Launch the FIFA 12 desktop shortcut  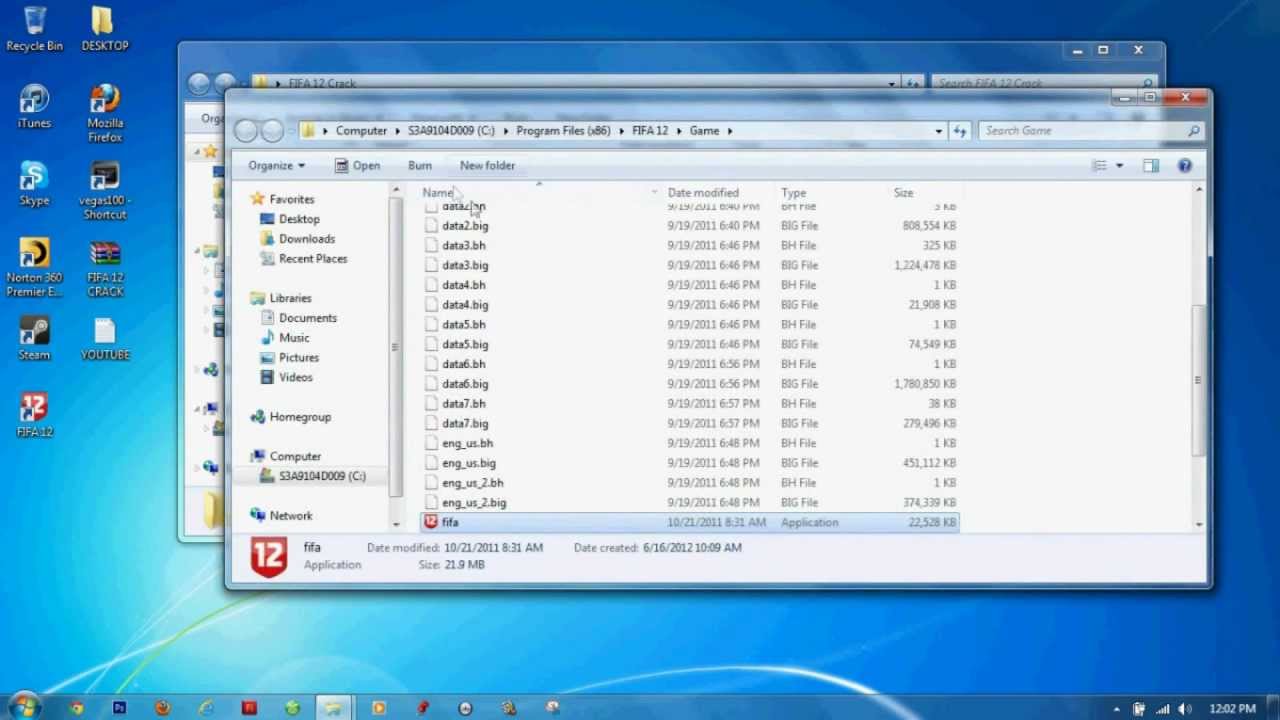[x=34, y=415]
